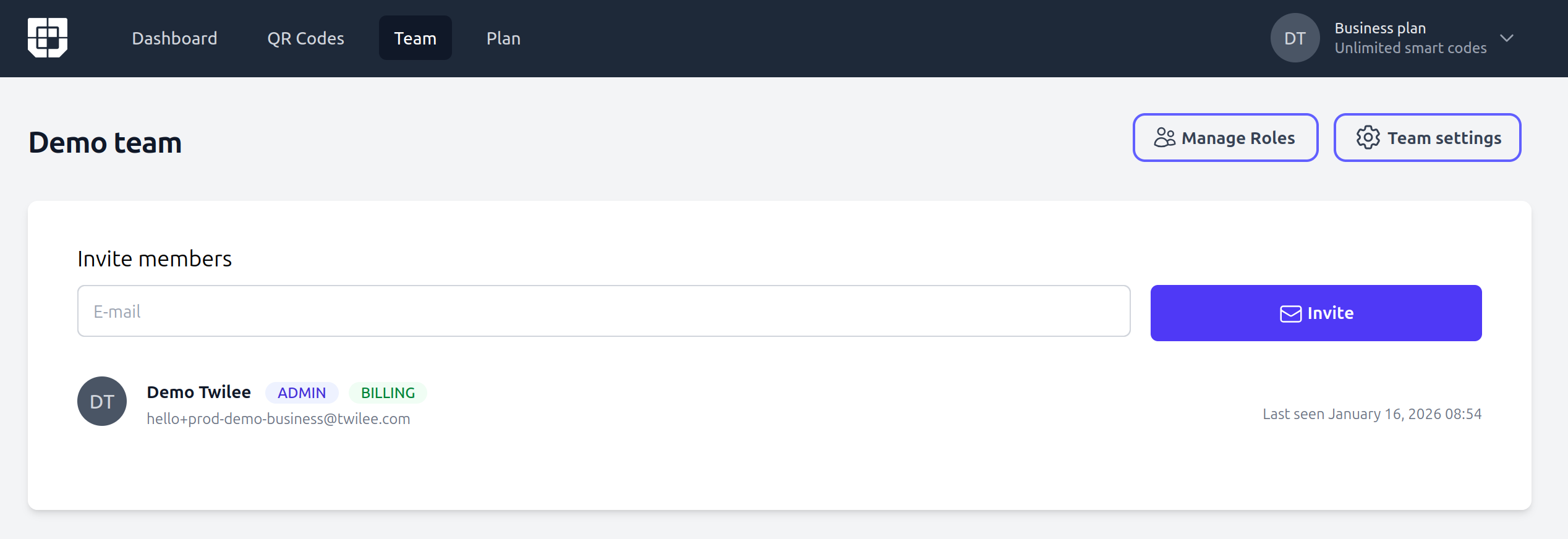This screenshot has width=1568, height=539.
Task: Focus the E-mail input field
Action: tap(603, 311)
